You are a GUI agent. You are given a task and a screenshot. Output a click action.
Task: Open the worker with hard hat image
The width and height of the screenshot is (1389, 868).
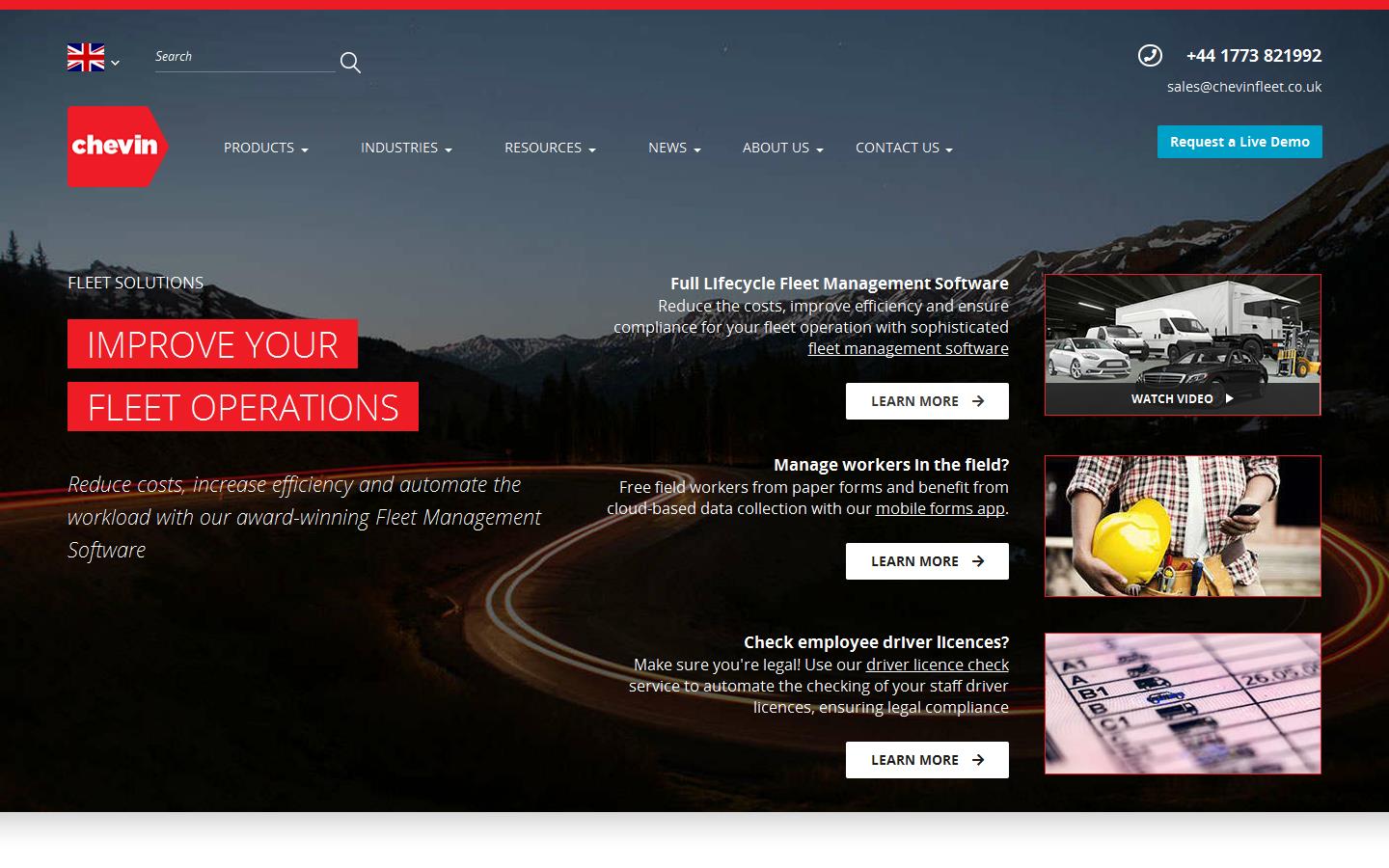[x=1182, y=526]
